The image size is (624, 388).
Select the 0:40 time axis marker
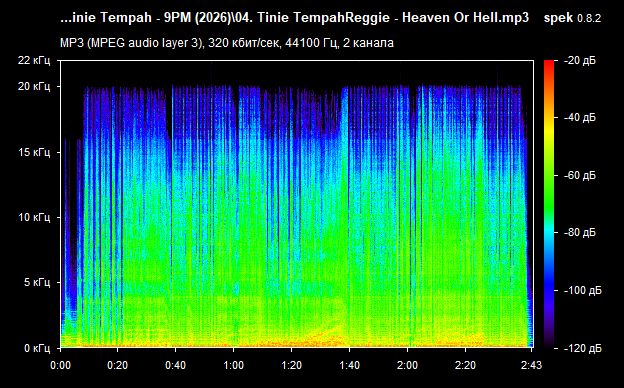tap(176, 365)
